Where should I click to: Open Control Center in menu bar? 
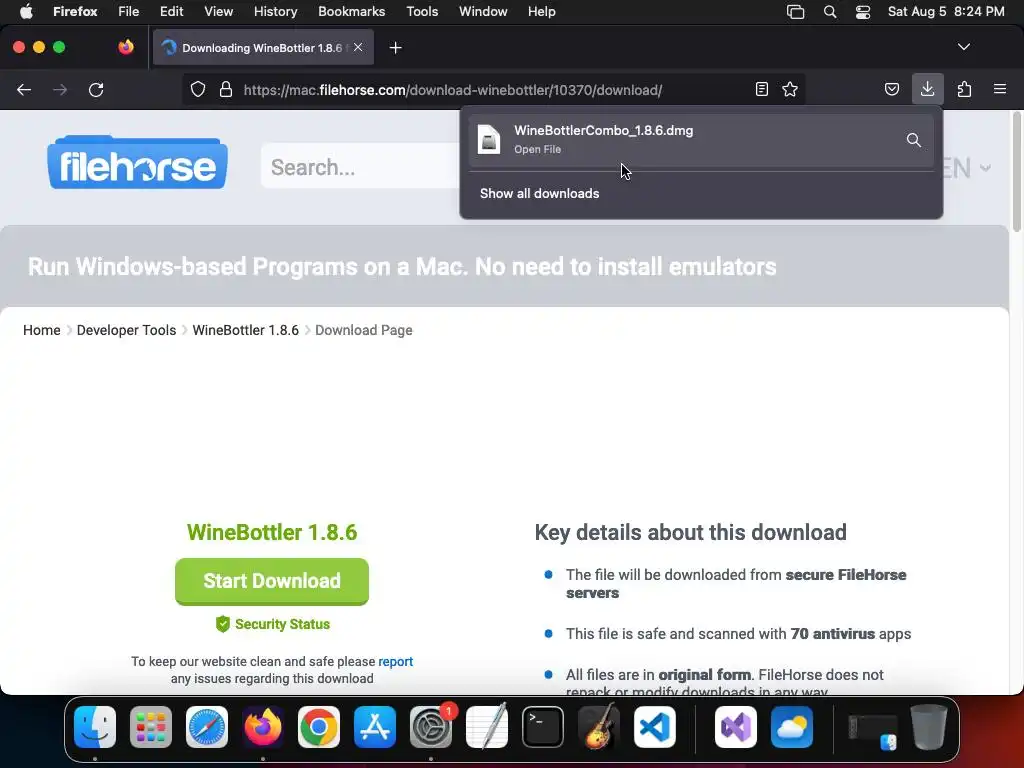863,11
